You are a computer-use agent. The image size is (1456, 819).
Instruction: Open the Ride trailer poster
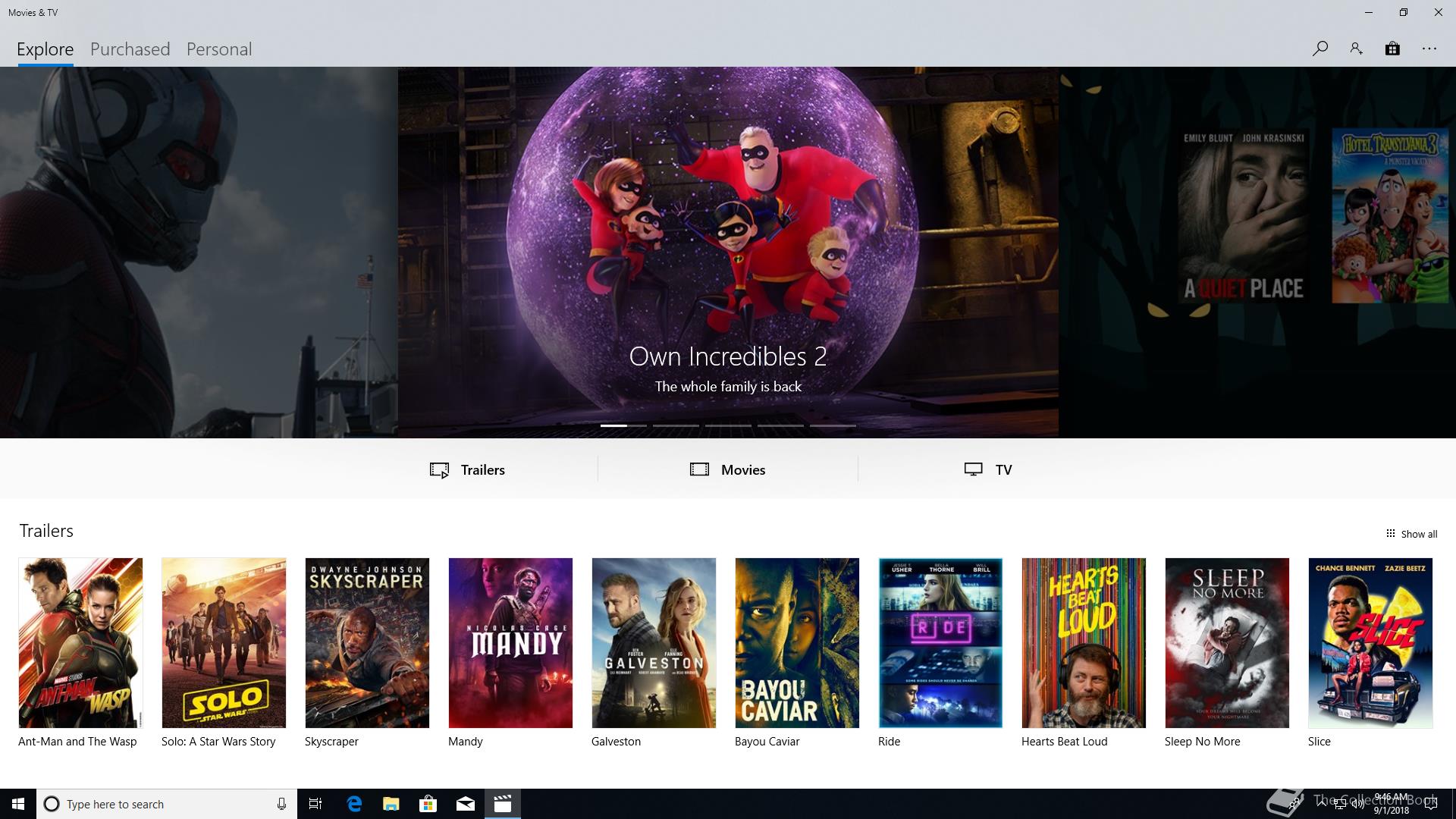(x=940, y=643)
